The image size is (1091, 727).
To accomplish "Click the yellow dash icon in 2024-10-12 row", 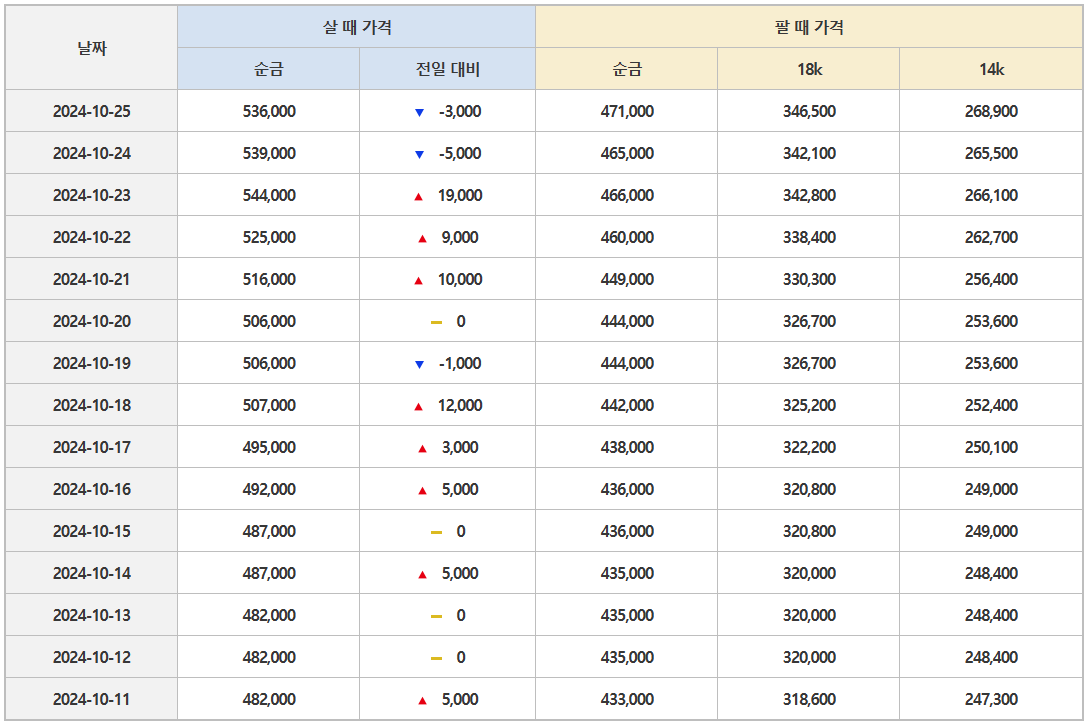I will coord(436,658).
